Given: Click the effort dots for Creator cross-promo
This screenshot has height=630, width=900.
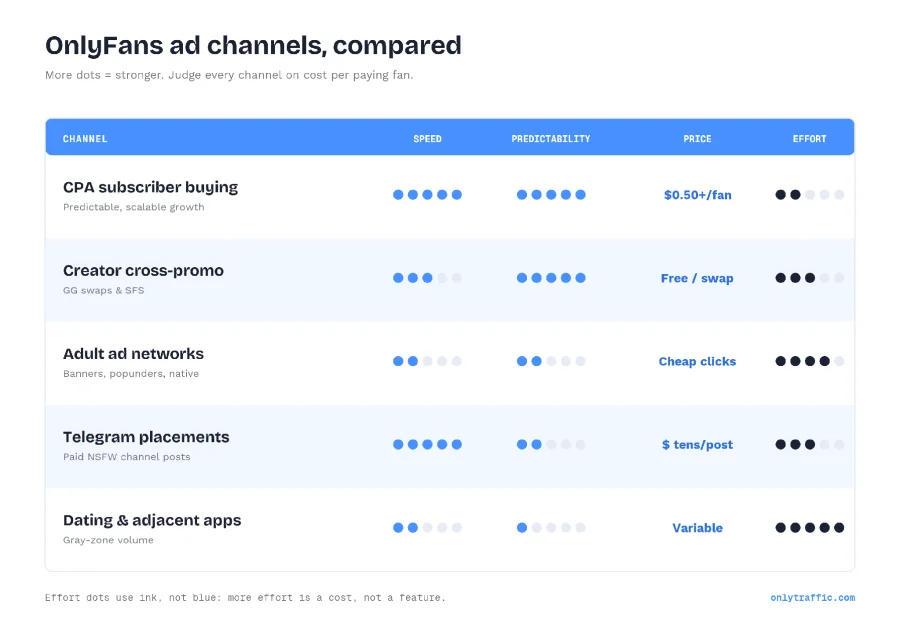Looking at the screenshot, I should point(809,278).
